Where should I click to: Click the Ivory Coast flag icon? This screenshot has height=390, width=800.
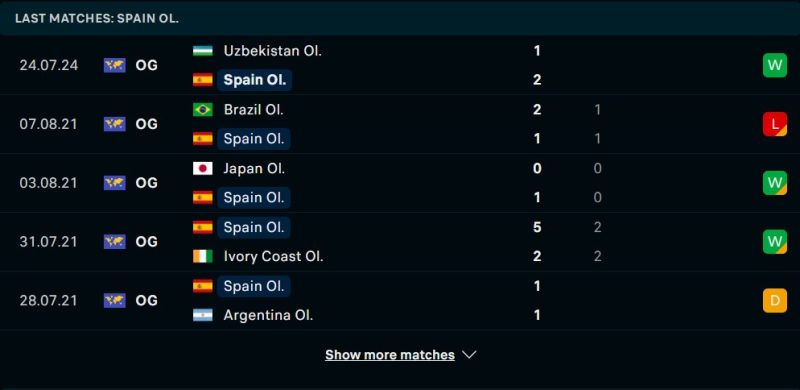[203, 256]
